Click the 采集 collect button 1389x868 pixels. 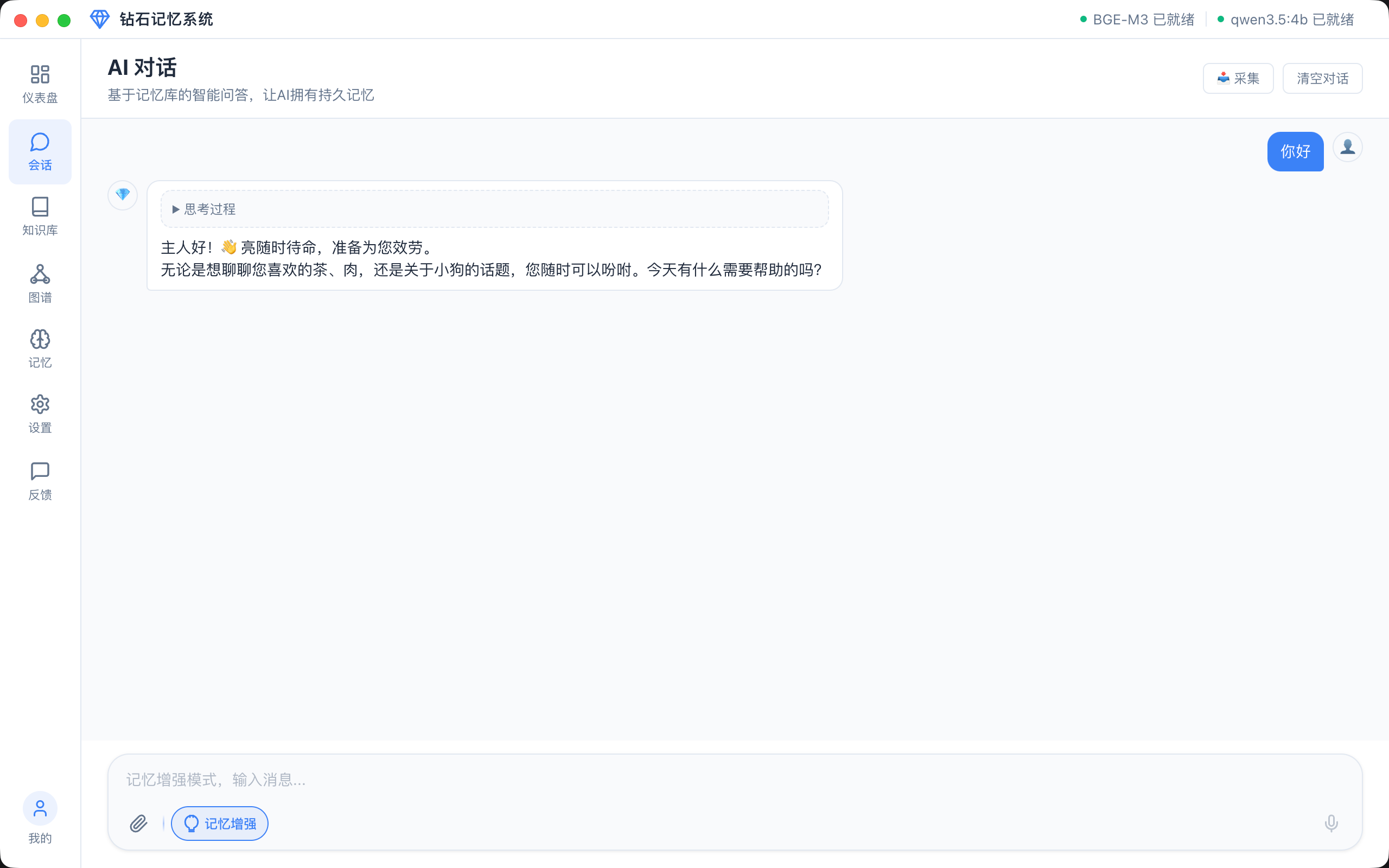1238,78
